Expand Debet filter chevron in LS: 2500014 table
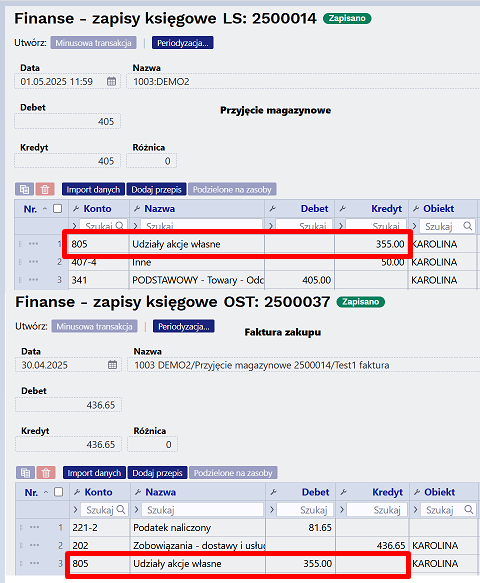This screenshot has width=480, height=583. pyautogui.click(x=271, y=226)
